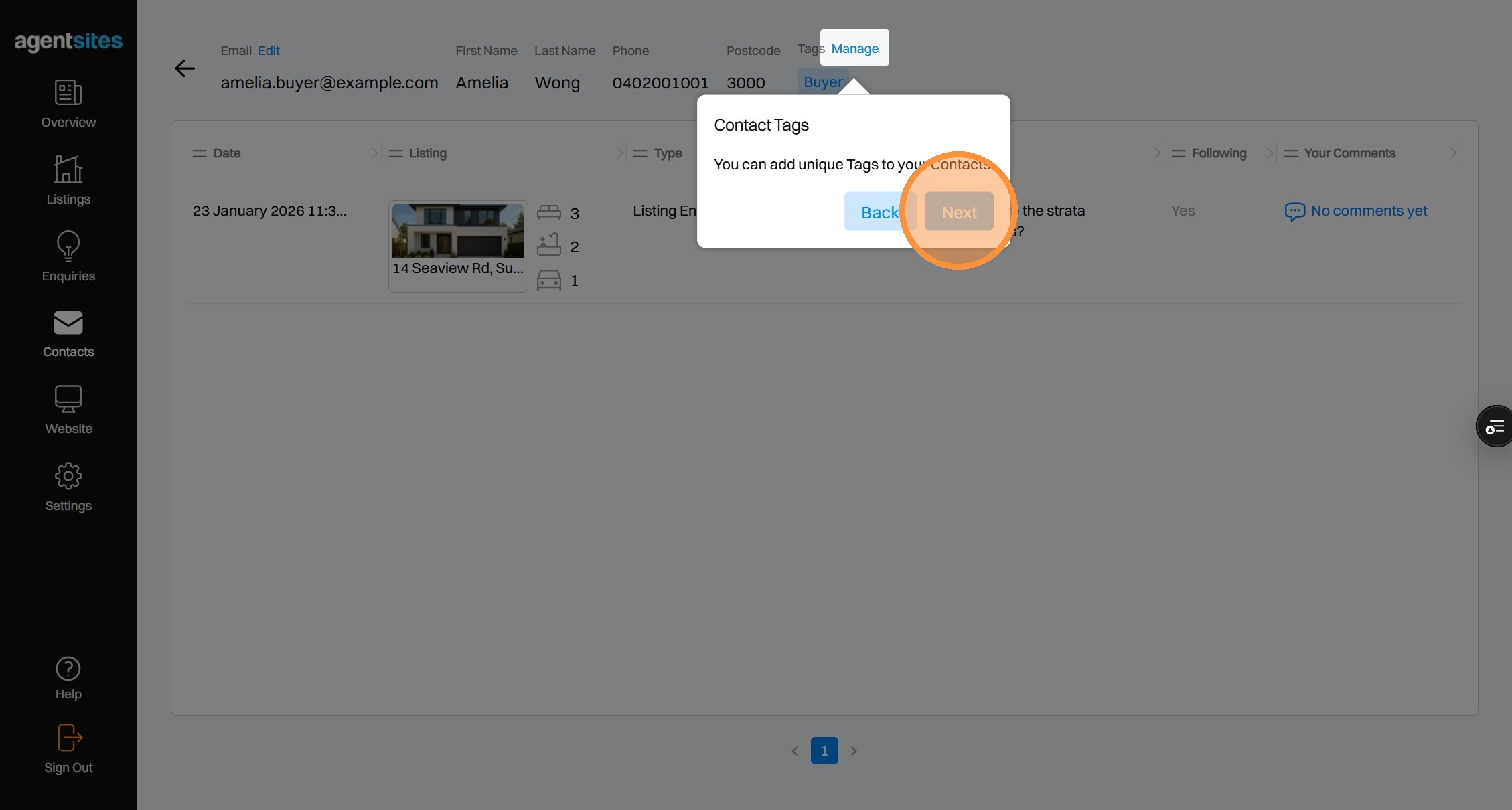This screenshot has height=810, width=1512.
Task: Click the Help question mark icon
Action: 68,669
